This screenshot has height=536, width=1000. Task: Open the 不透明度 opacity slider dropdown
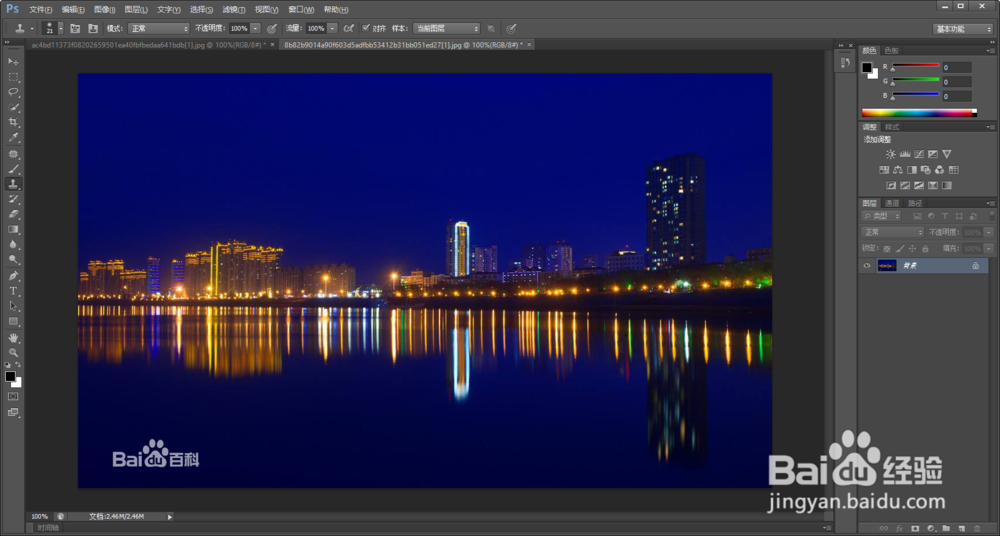point(256,29)
